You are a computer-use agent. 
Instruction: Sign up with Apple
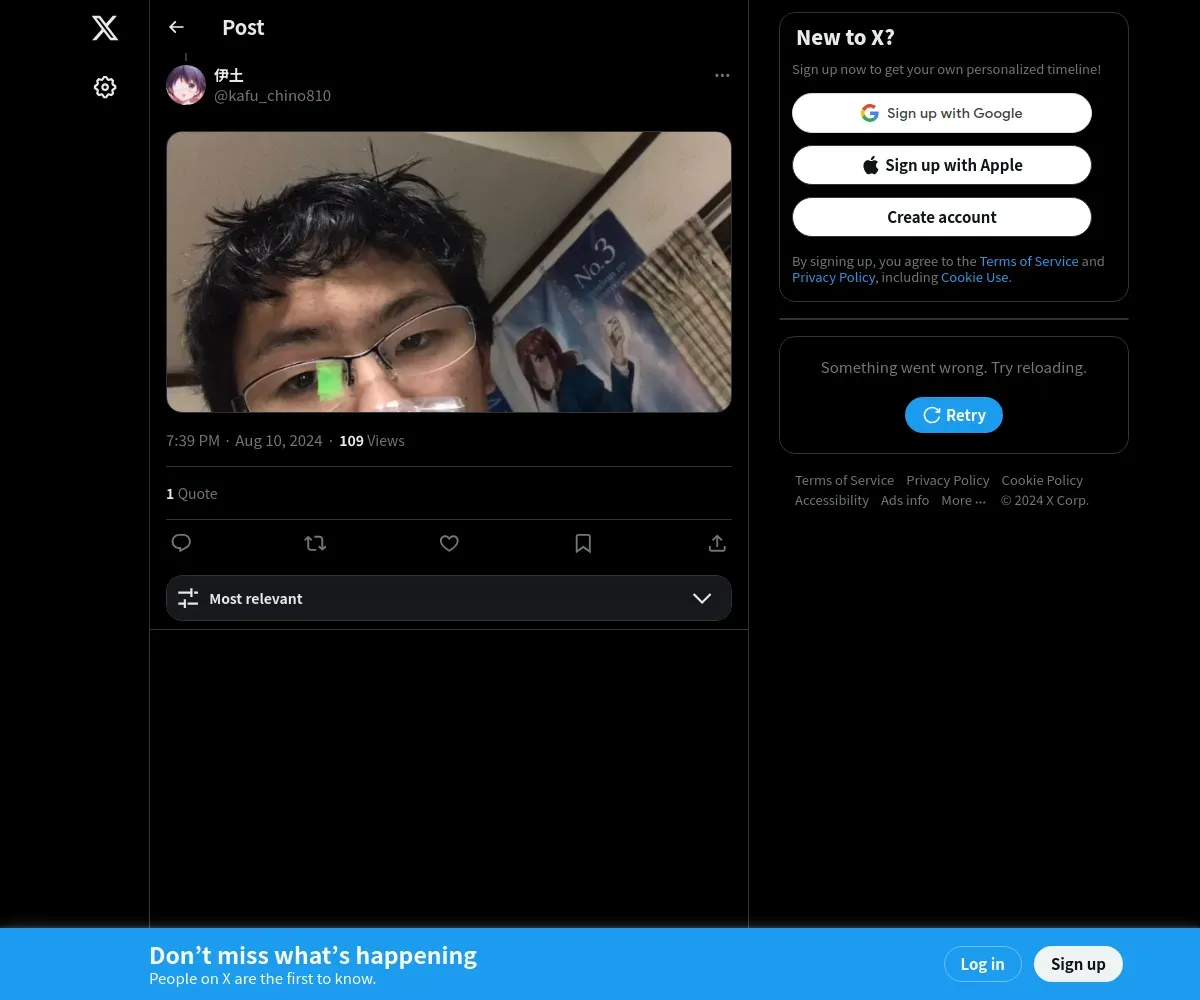942,165
